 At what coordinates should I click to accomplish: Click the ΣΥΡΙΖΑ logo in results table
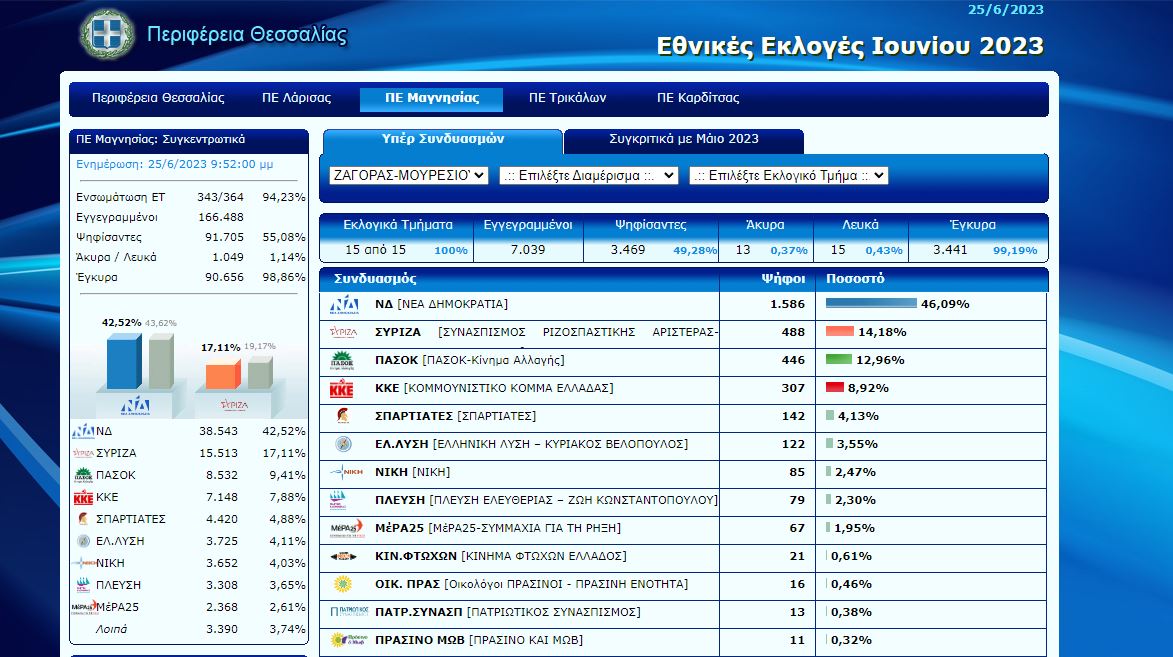tap(343, 332)
